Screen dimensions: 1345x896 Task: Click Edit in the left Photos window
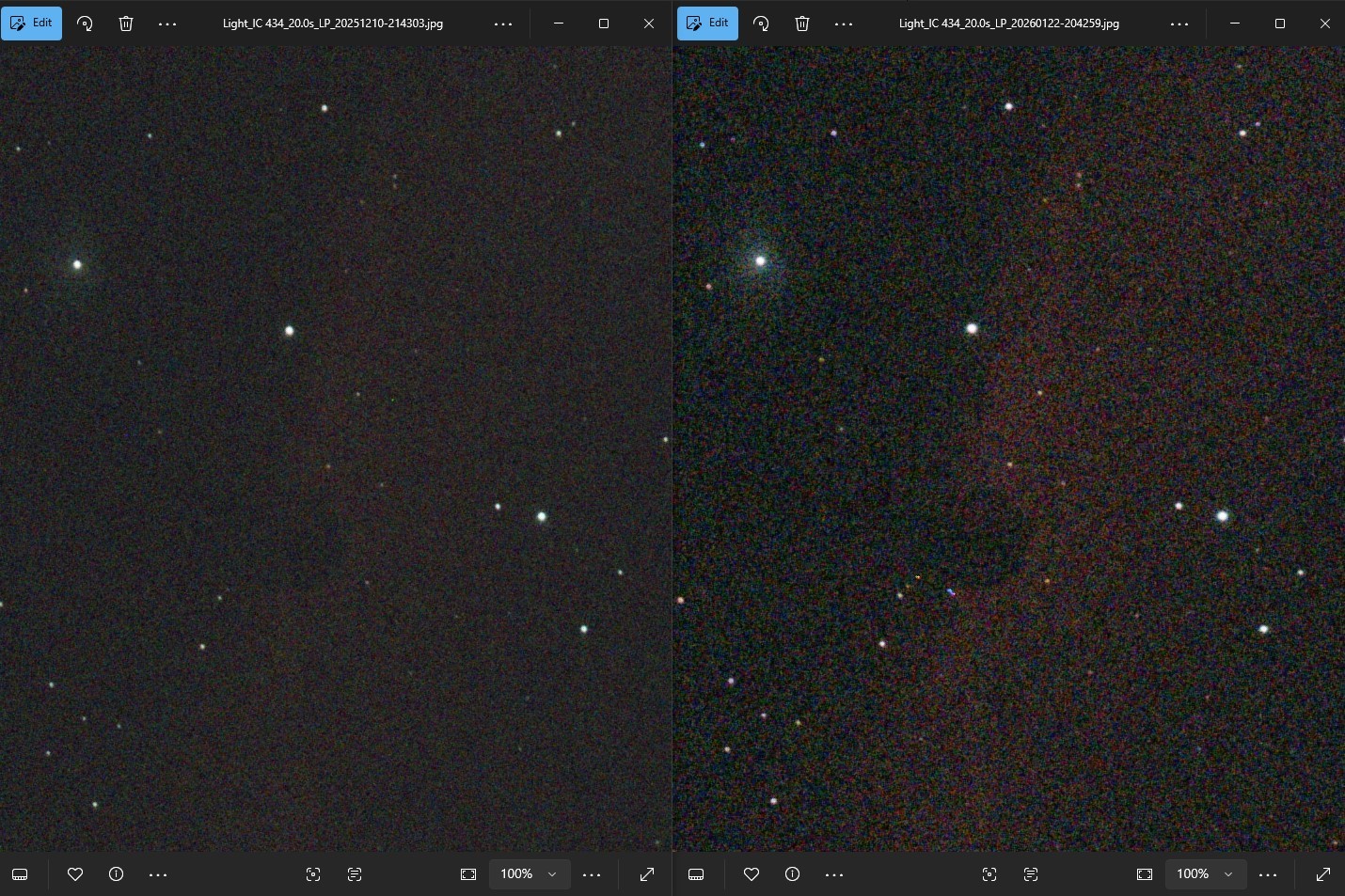pyautogui.click(x=32, y=24)
